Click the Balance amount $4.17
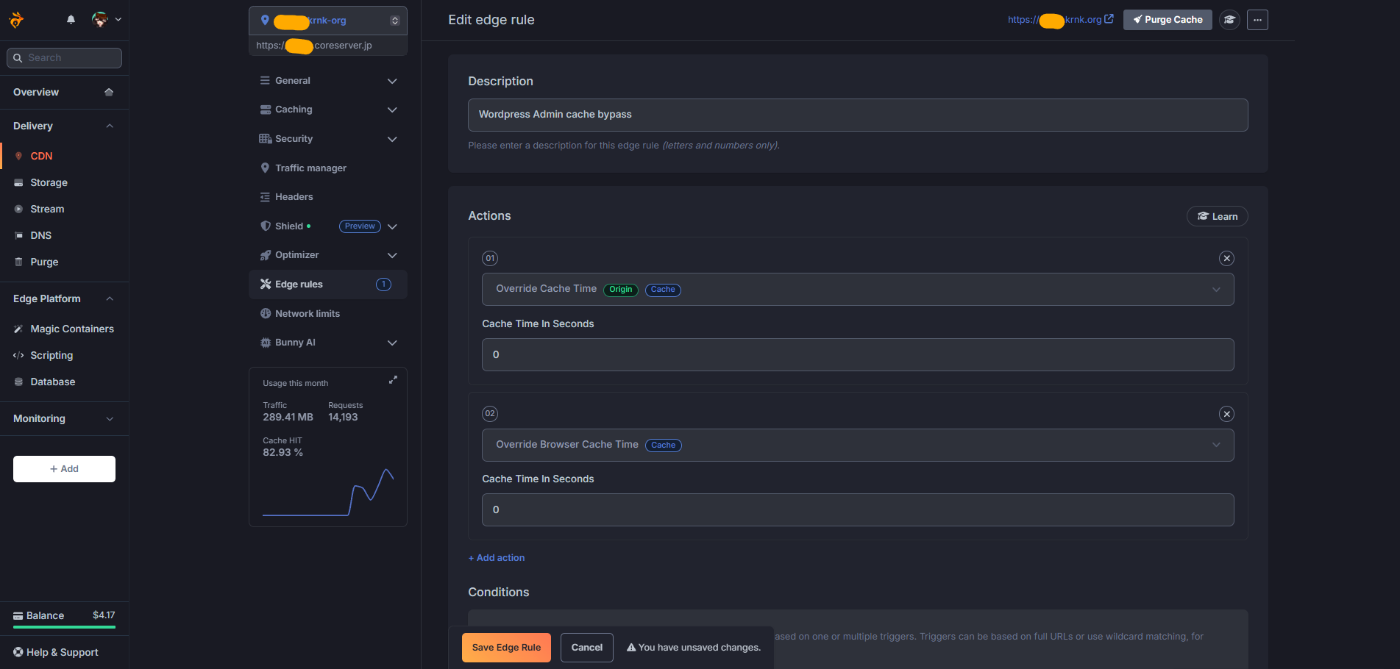 pyautogui.click(x=104, y=615)
